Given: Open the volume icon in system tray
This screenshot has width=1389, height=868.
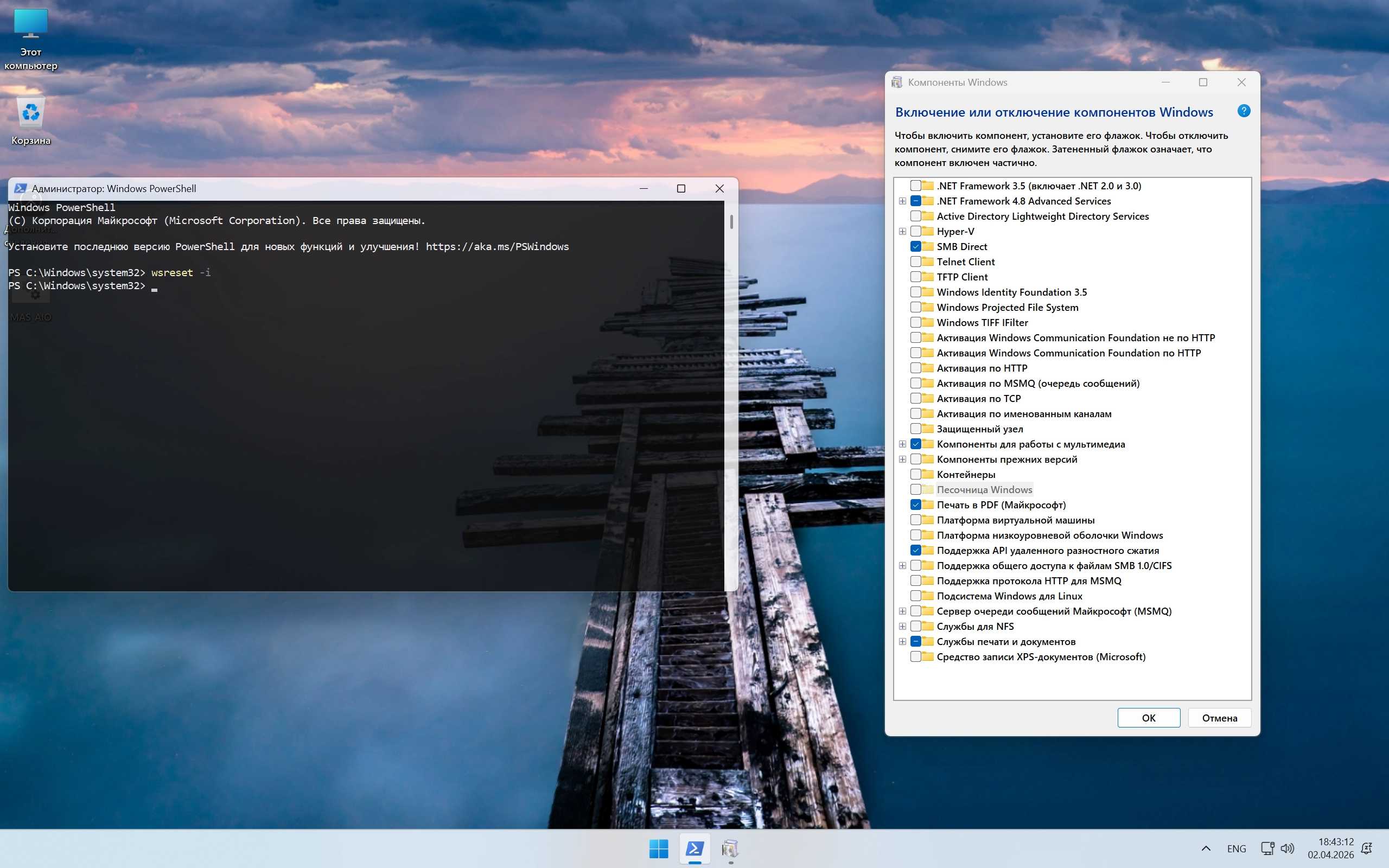Looking at the screenshot, I should pos(1288,848).
